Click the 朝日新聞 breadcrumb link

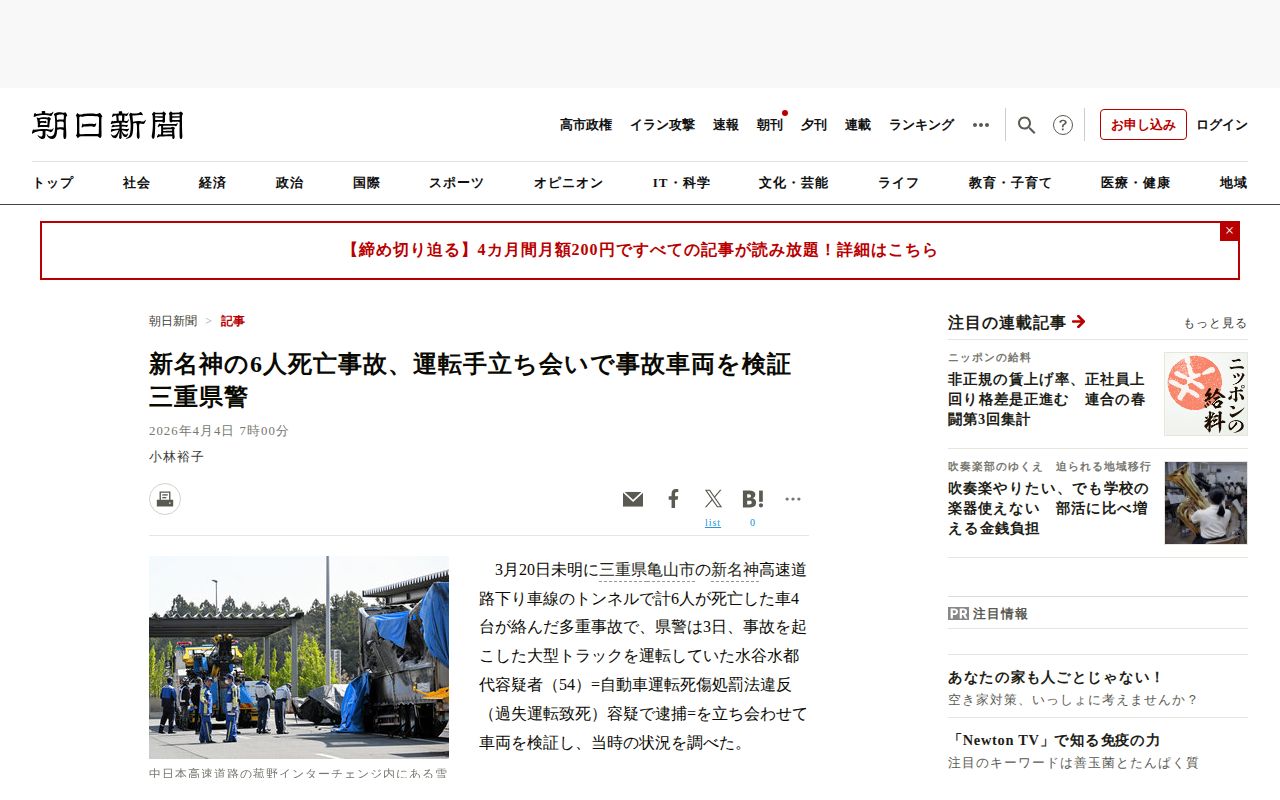pos(173,321)
